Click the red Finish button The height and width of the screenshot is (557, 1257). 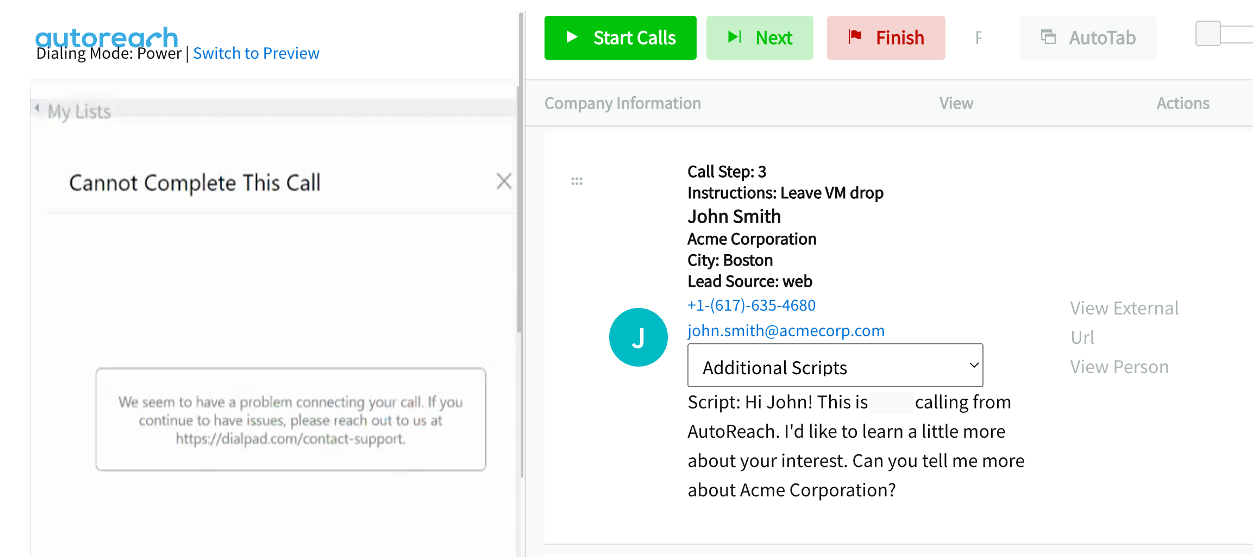[x=886, y=38]
